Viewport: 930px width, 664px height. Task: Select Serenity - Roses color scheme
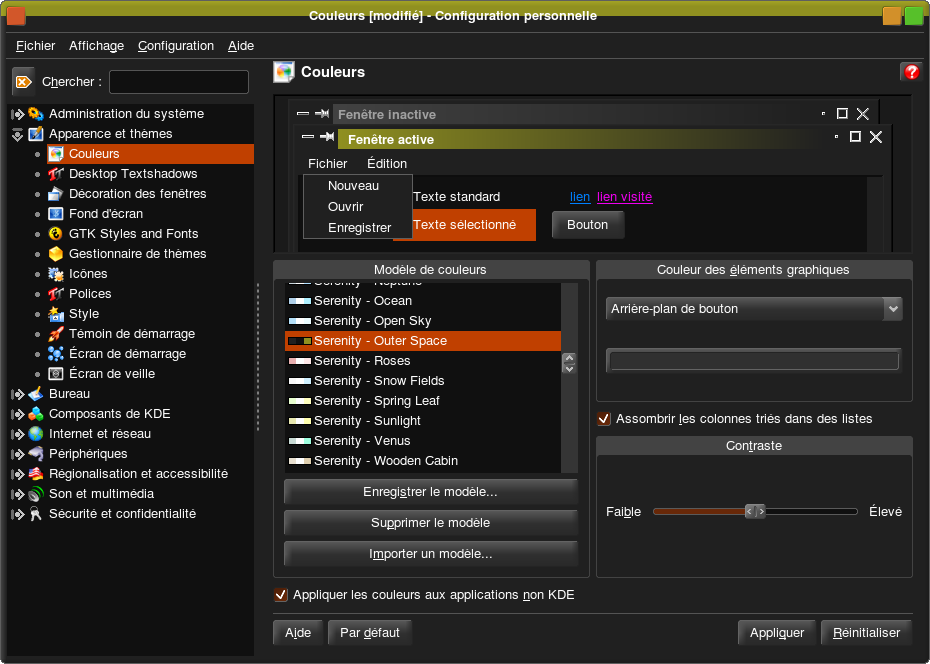pyautogui.click(x=423, y=361)
